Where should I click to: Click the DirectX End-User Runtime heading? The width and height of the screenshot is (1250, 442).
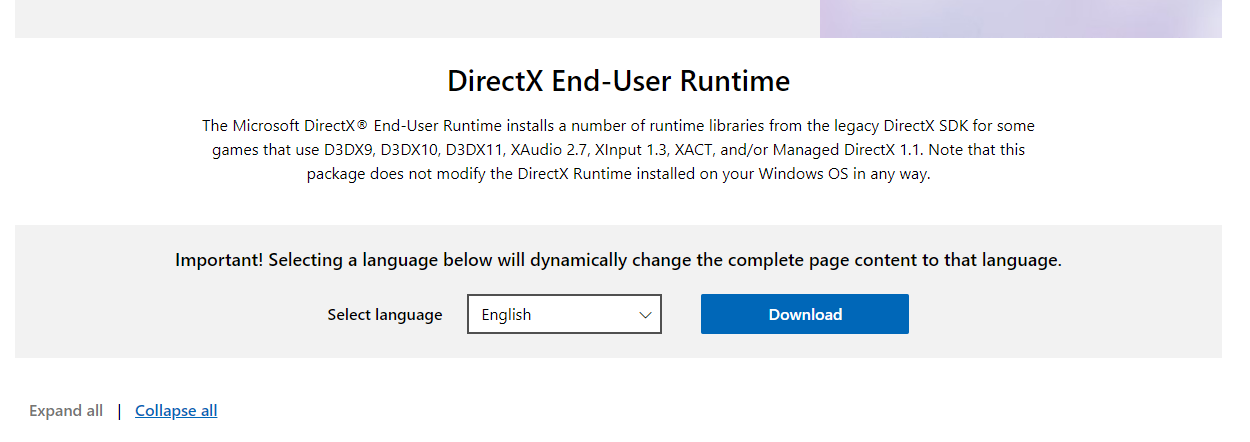tap(618, 81)
